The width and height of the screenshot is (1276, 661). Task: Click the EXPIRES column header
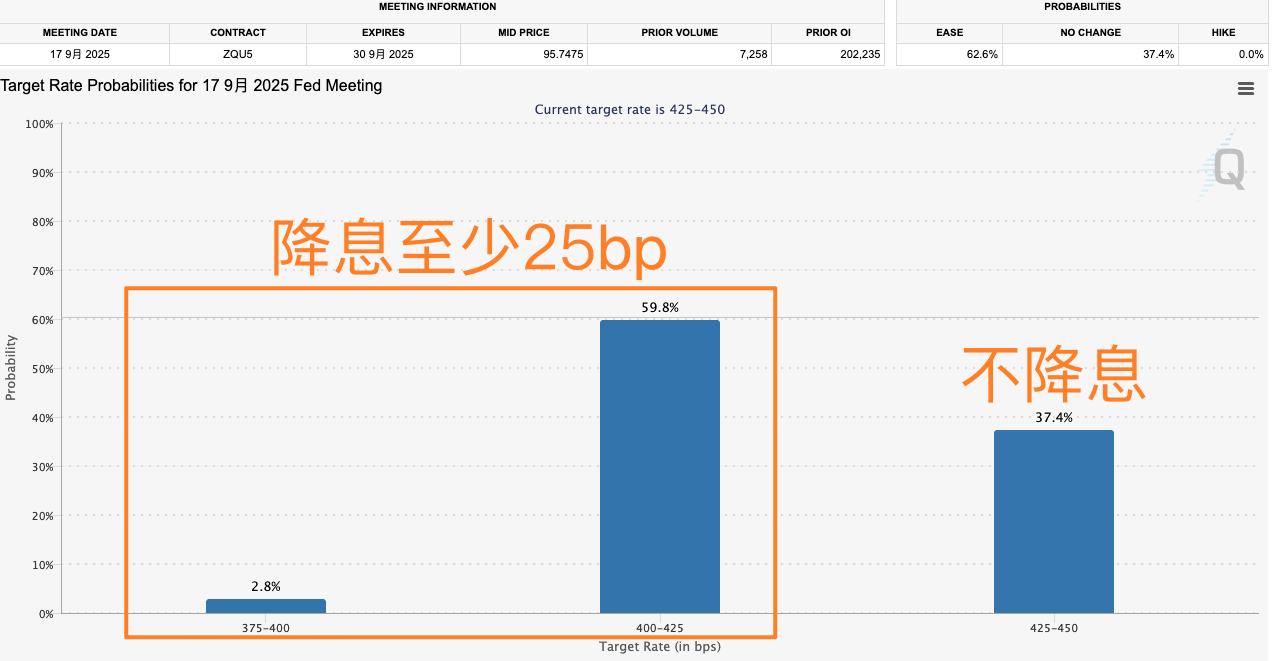click(383, 32)
